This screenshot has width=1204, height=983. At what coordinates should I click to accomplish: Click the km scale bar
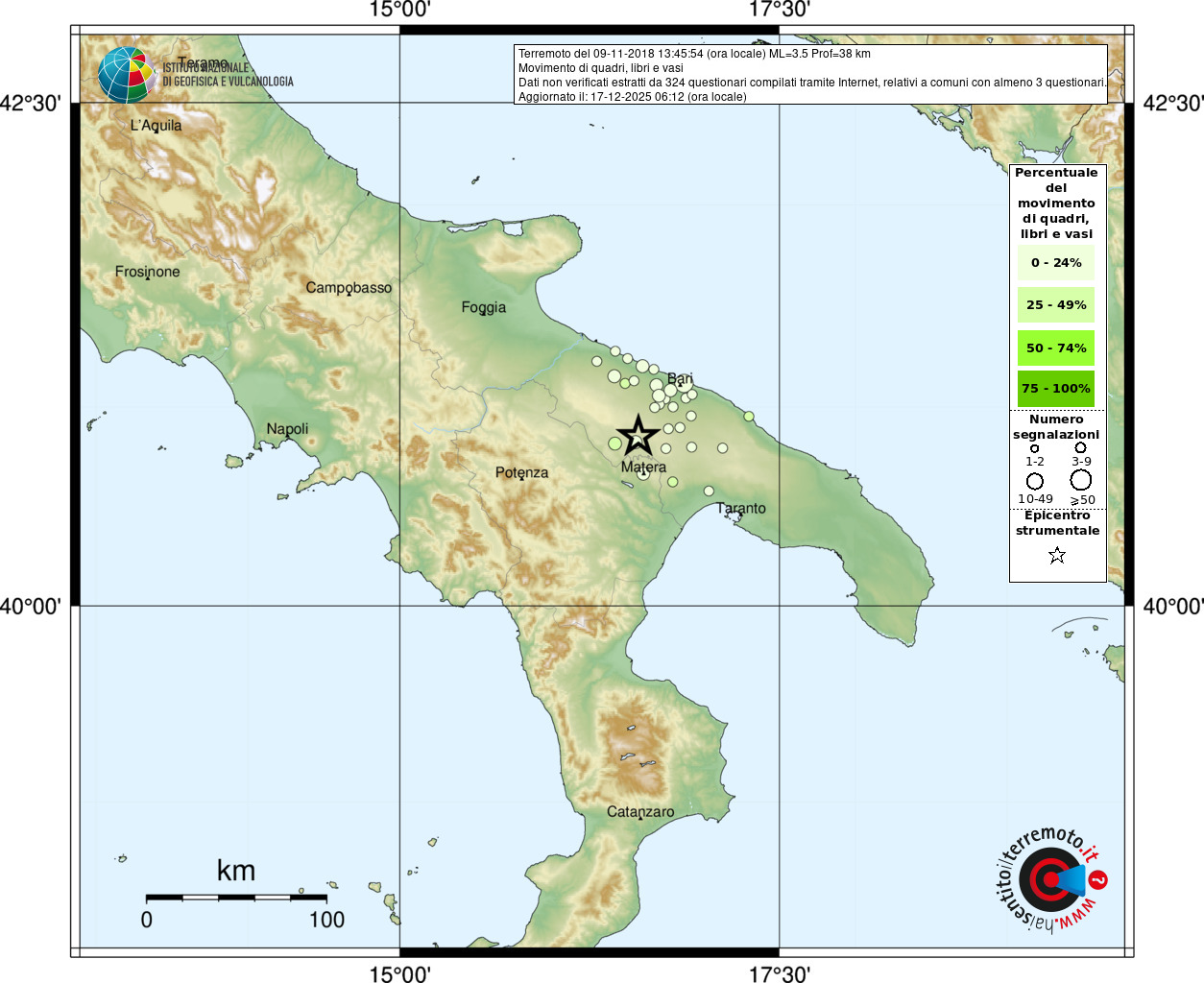pyautogui.click(x=236, y=898)
